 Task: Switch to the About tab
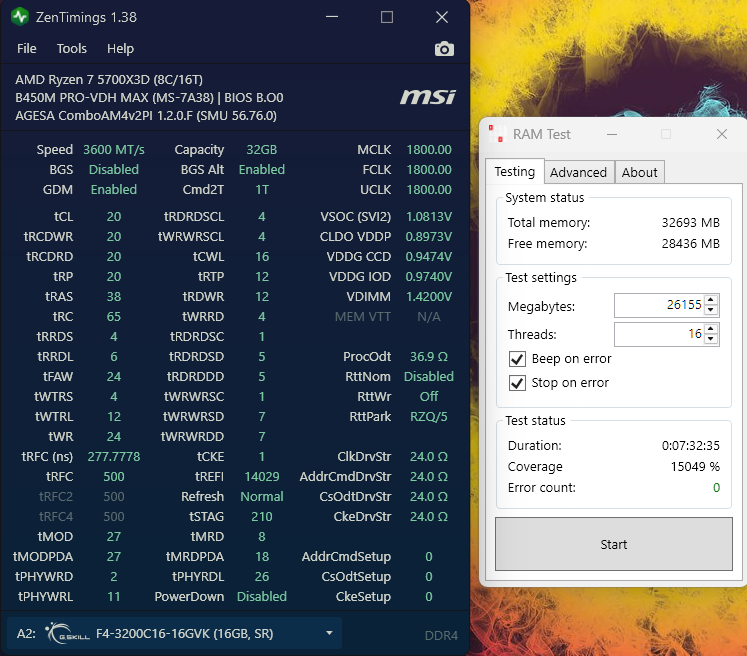pos(639,172)
